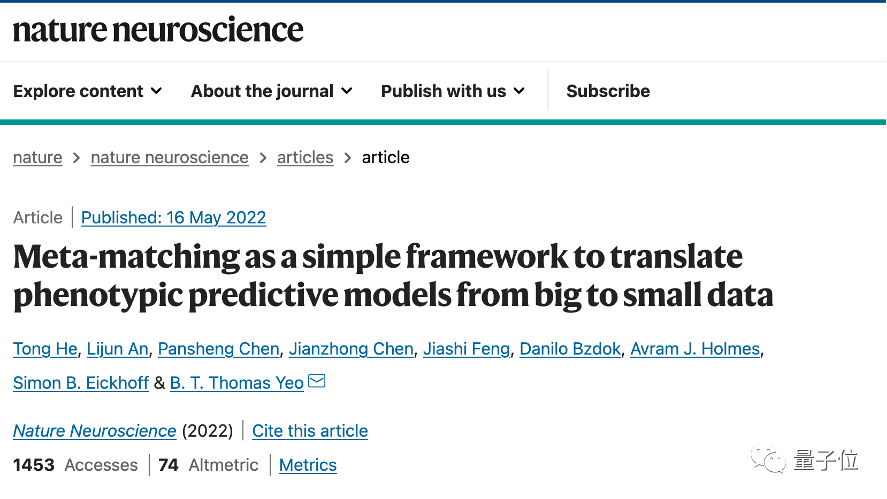Image resolution: width=887 pixels, height=499 pixels.
Task: Click Cite this article
Action: (310, 431)
